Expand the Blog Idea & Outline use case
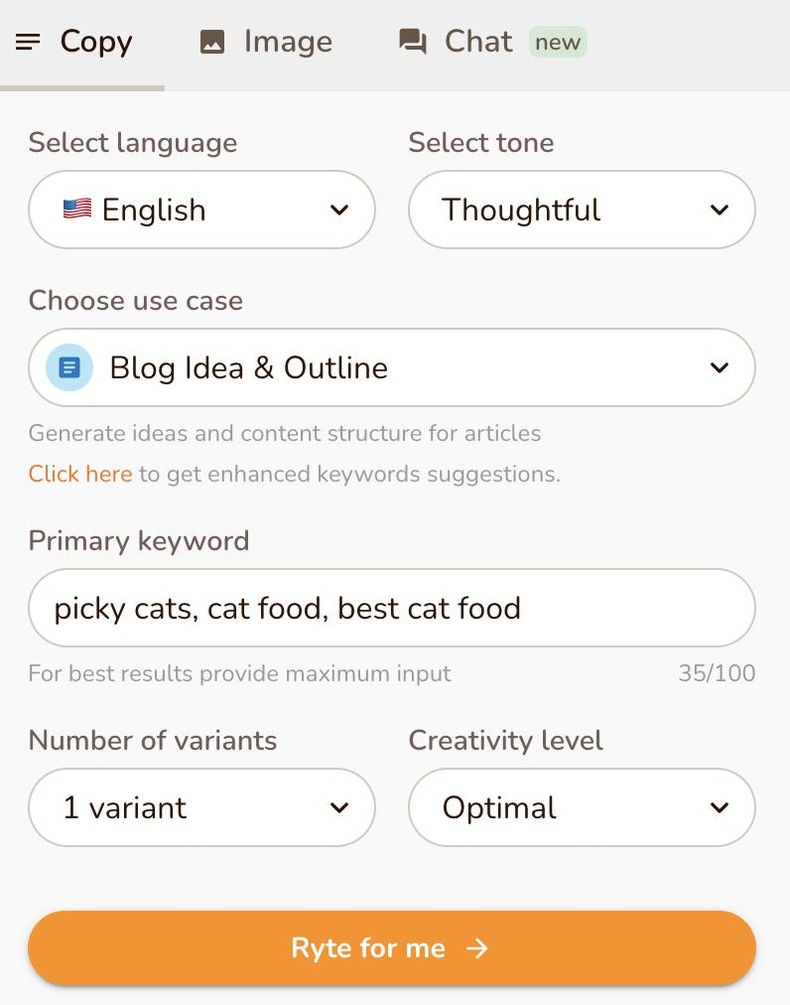Image resolution: width=790 pixels, height=1005 pixels. point(391,368)
